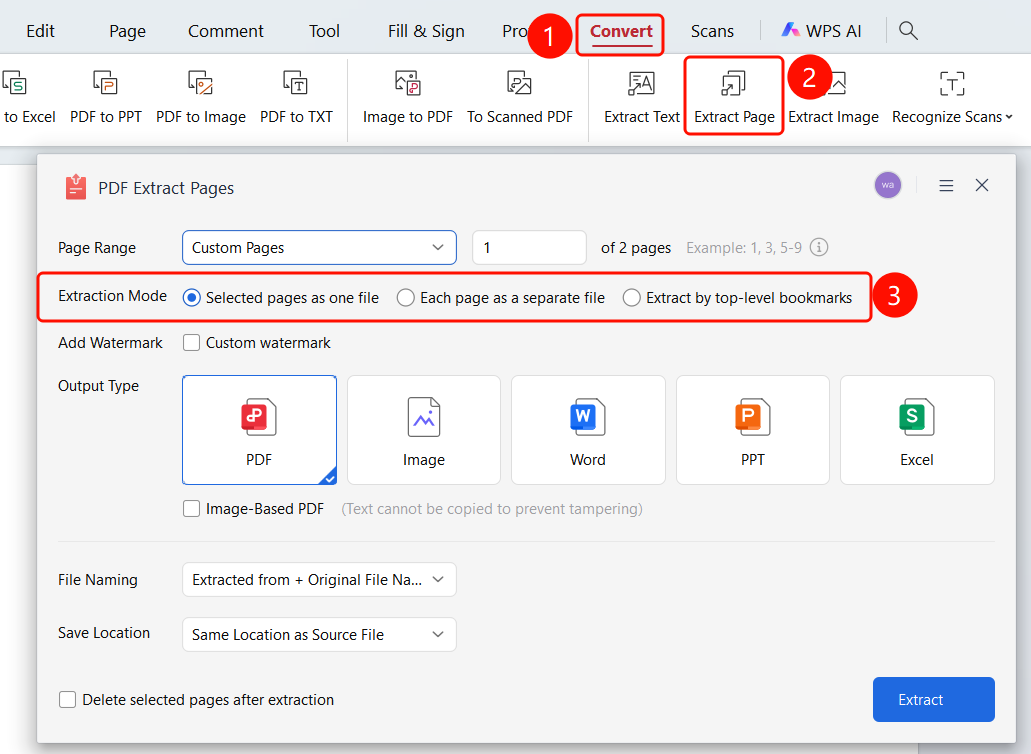1031x754 pixels.
Task: Pick Word as output type
Action: click(588, 430)
